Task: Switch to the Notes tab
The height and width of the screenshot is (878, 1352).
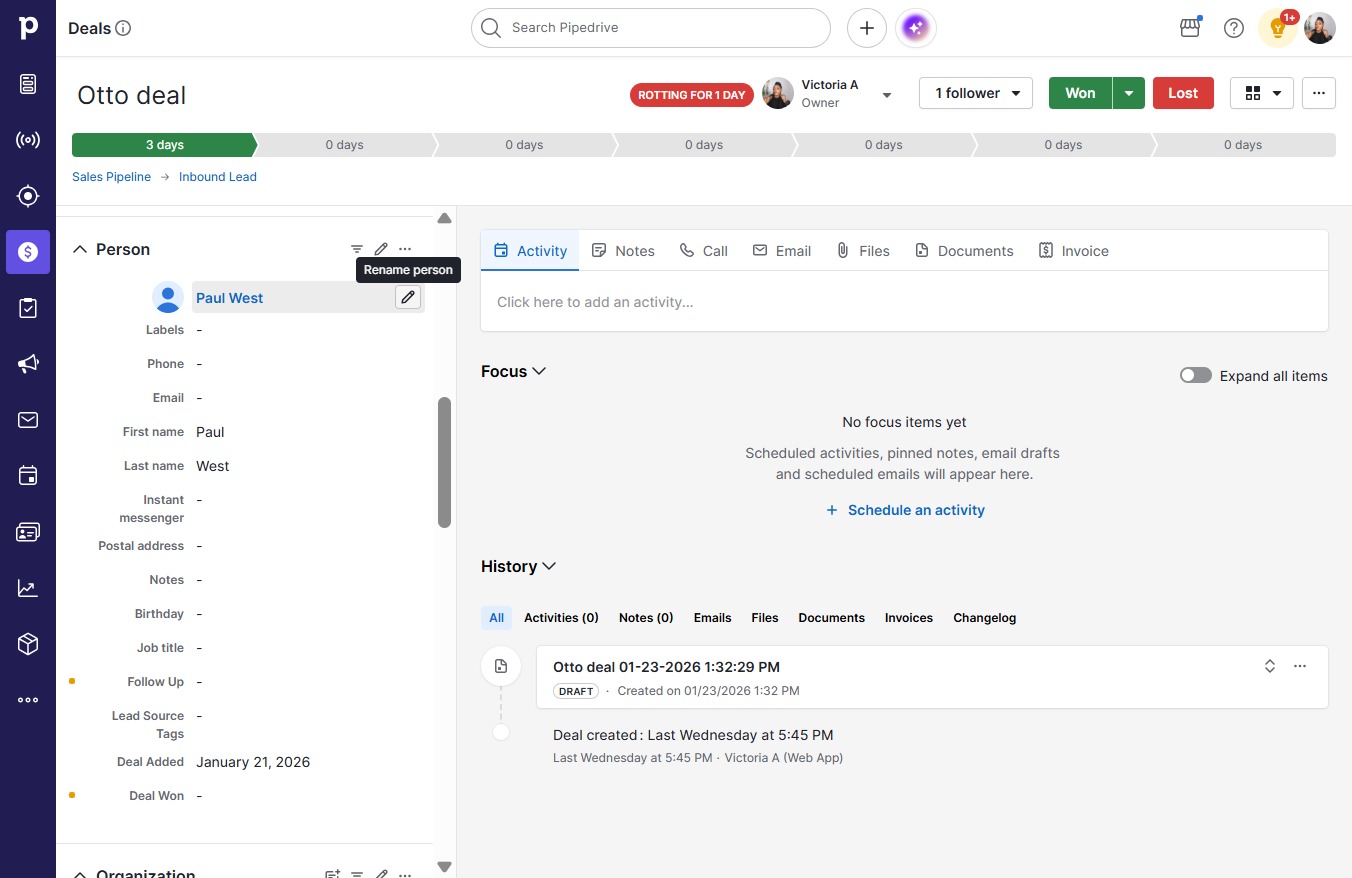Action: pyautogui.click(x=623, y=251)
